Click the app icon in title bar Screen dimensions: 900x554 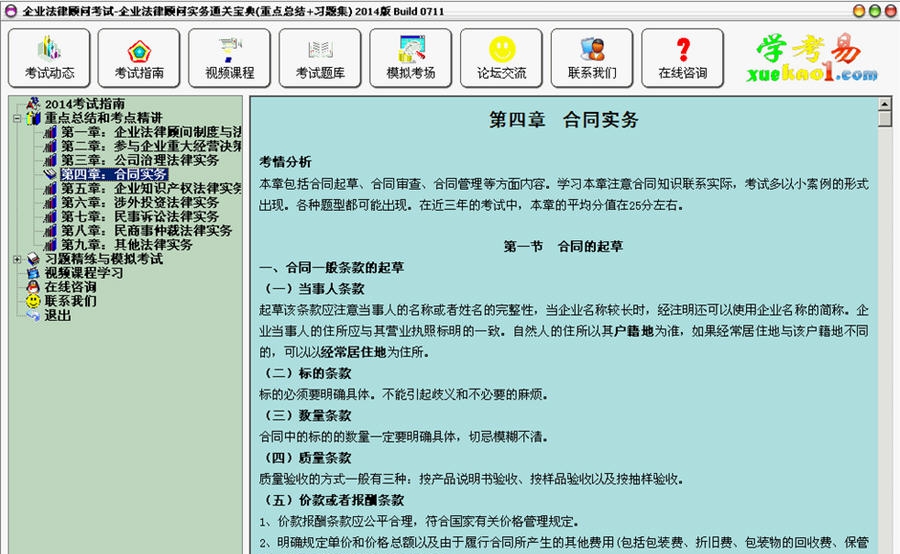pyautogui.click(x=11, y=11)
